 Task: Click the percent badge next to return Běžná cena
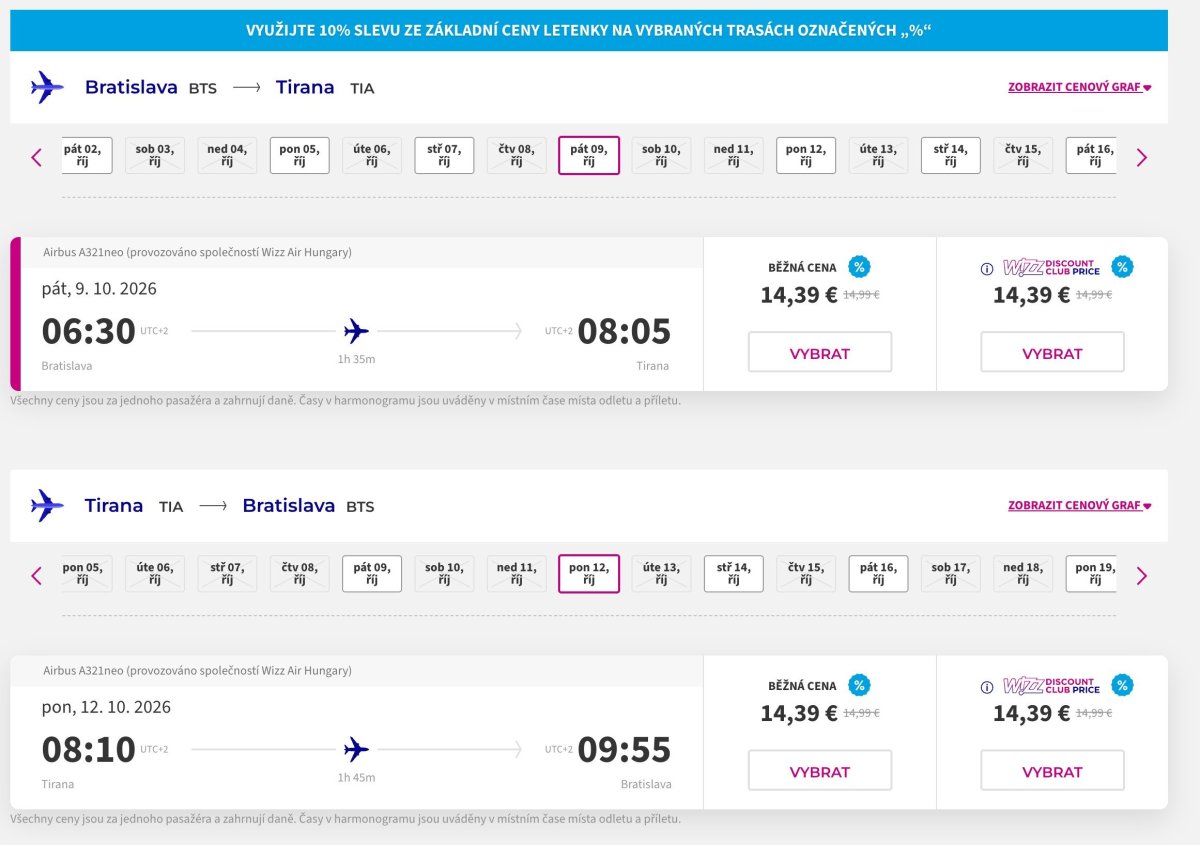click(x=859, y=685)
